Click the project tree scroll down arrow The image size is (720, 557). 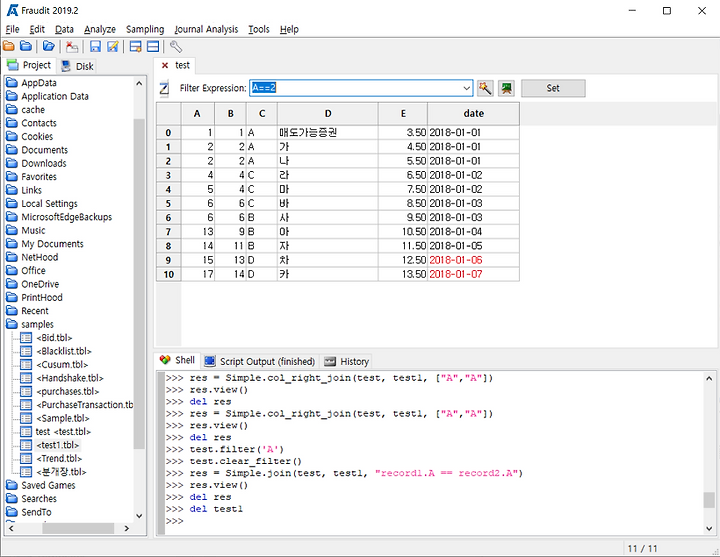coord(139,516)
